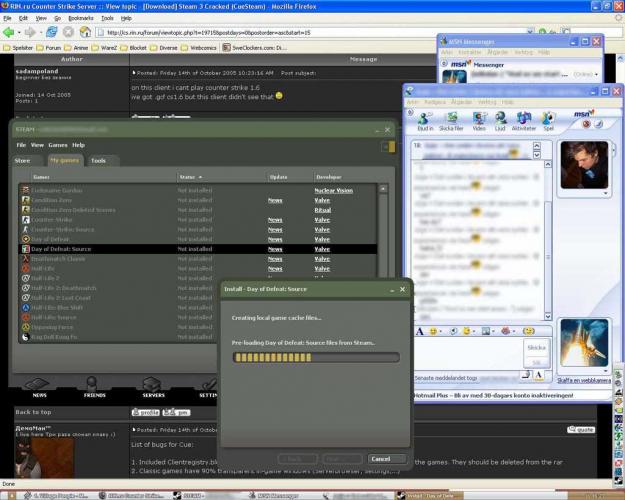This screenshot has width=625, height=500.
Task: Open Aktiviteter in the MSN chat toolbar
Action: point(524,121)
